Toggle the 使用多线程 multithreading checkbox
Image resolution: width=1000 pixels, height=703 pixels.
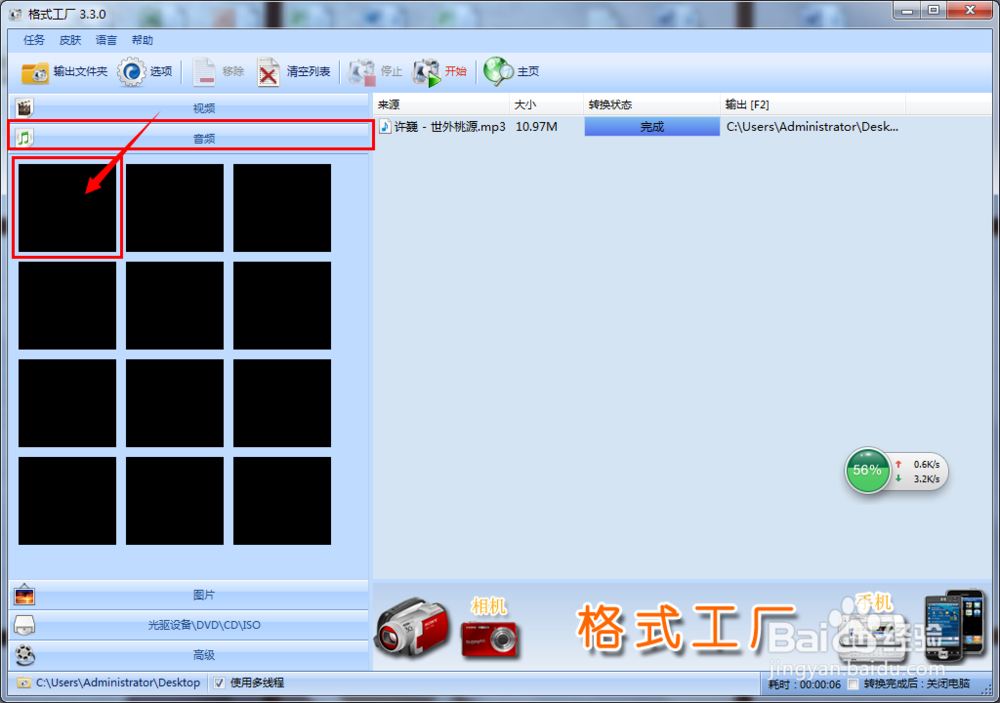tap(219, 683)
